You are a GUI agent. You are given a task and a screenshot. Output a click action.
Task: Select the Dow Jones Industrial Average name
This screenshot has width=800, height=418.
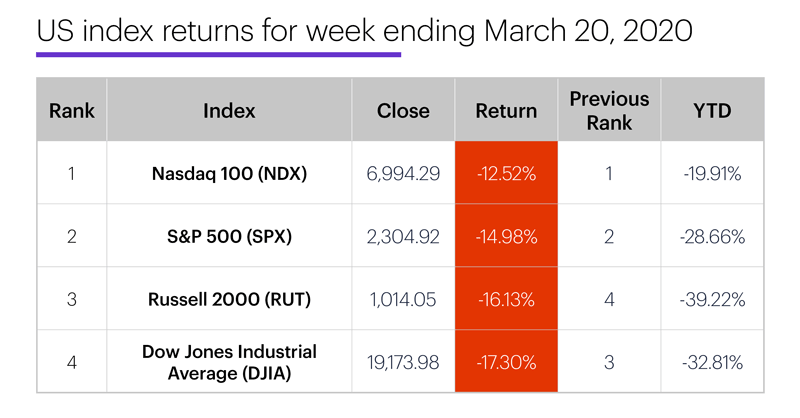pyautogui.click(x=229, y=361)
